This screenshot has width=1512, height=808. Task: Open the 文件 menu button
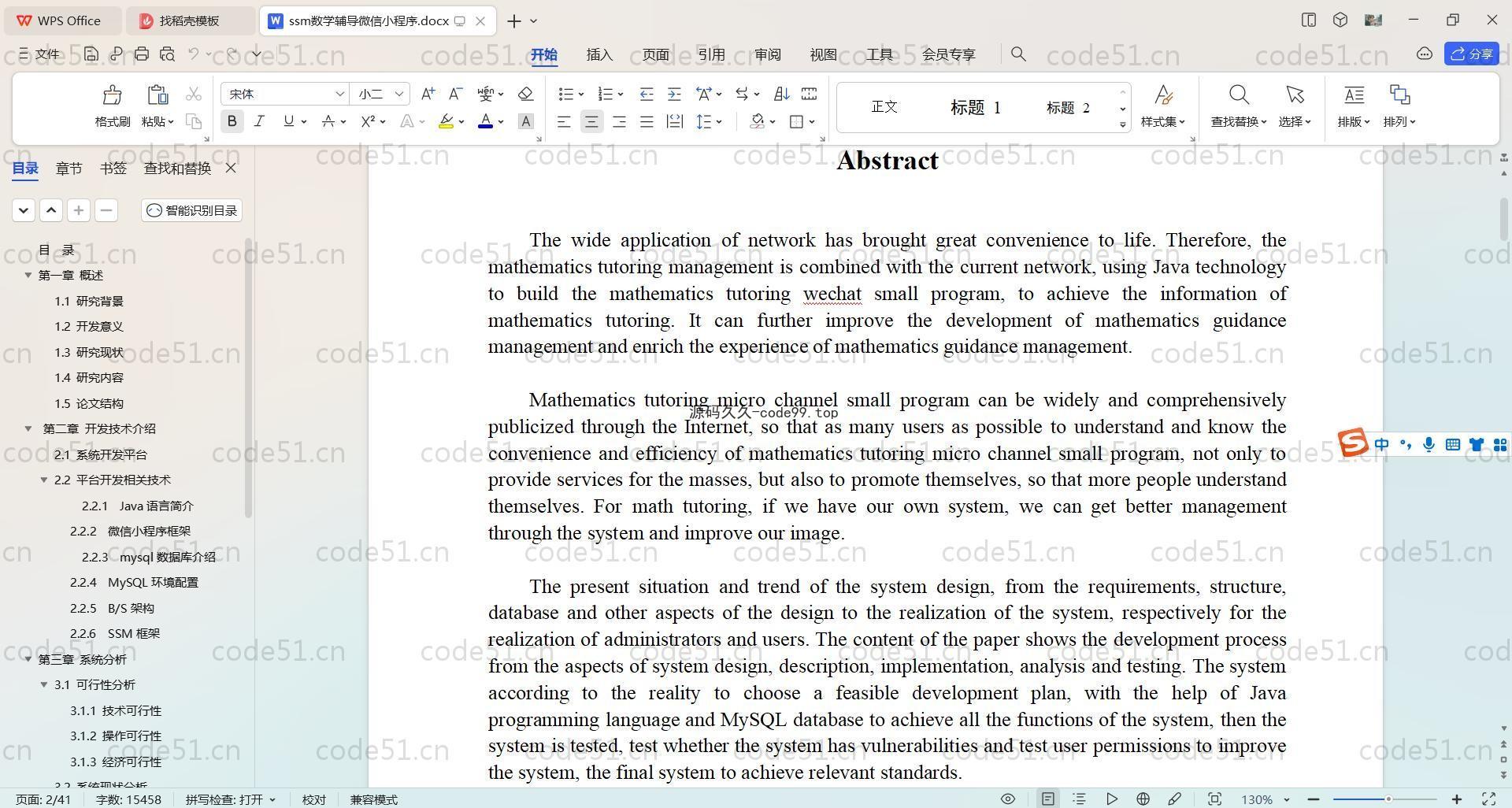click(39, 54)
